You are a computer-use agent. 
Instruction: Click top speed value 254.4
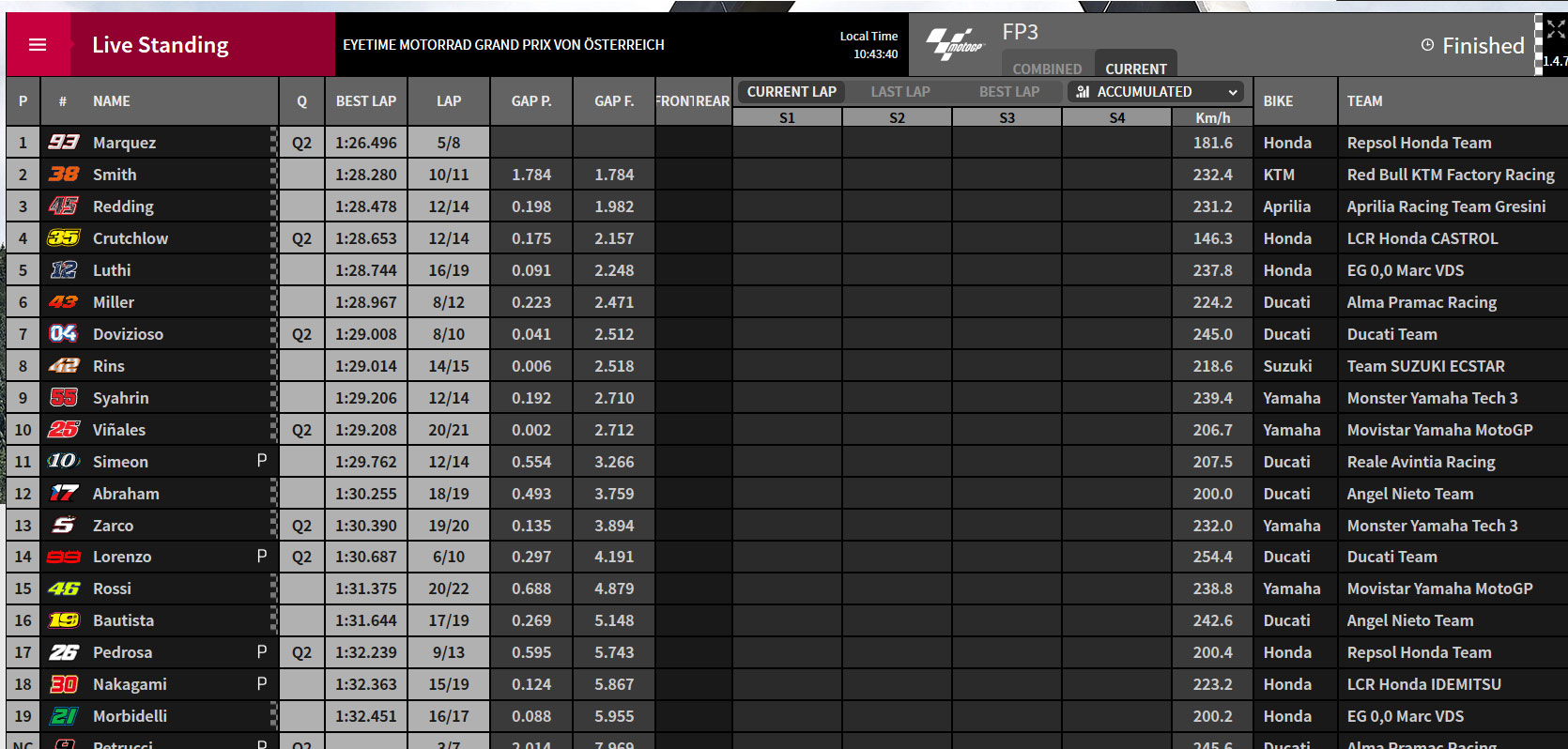pyautogui.click(x=1213, y=557)
